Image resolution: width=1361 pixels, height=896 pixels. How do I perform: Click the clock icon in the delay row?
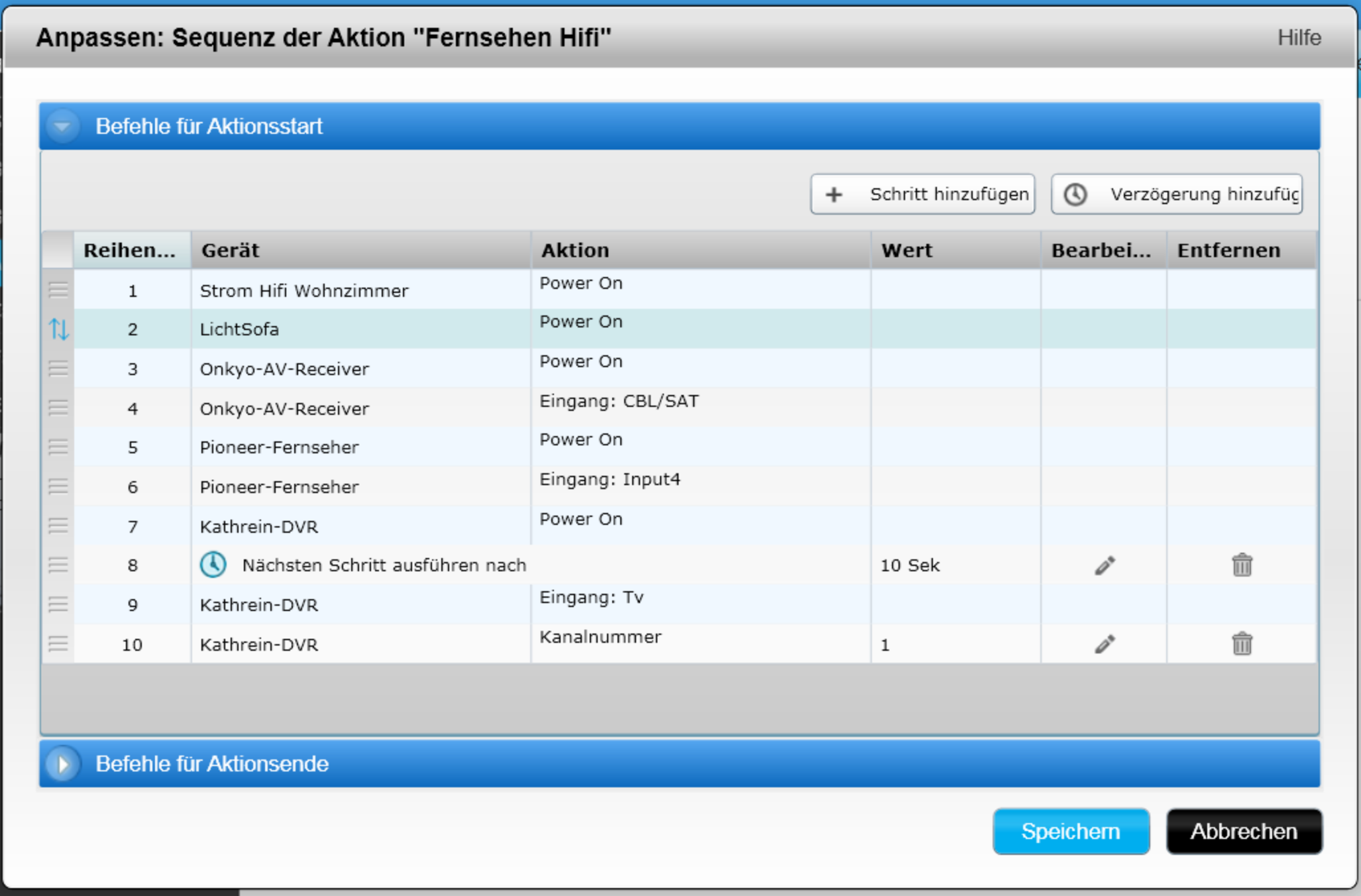point(213,565)
